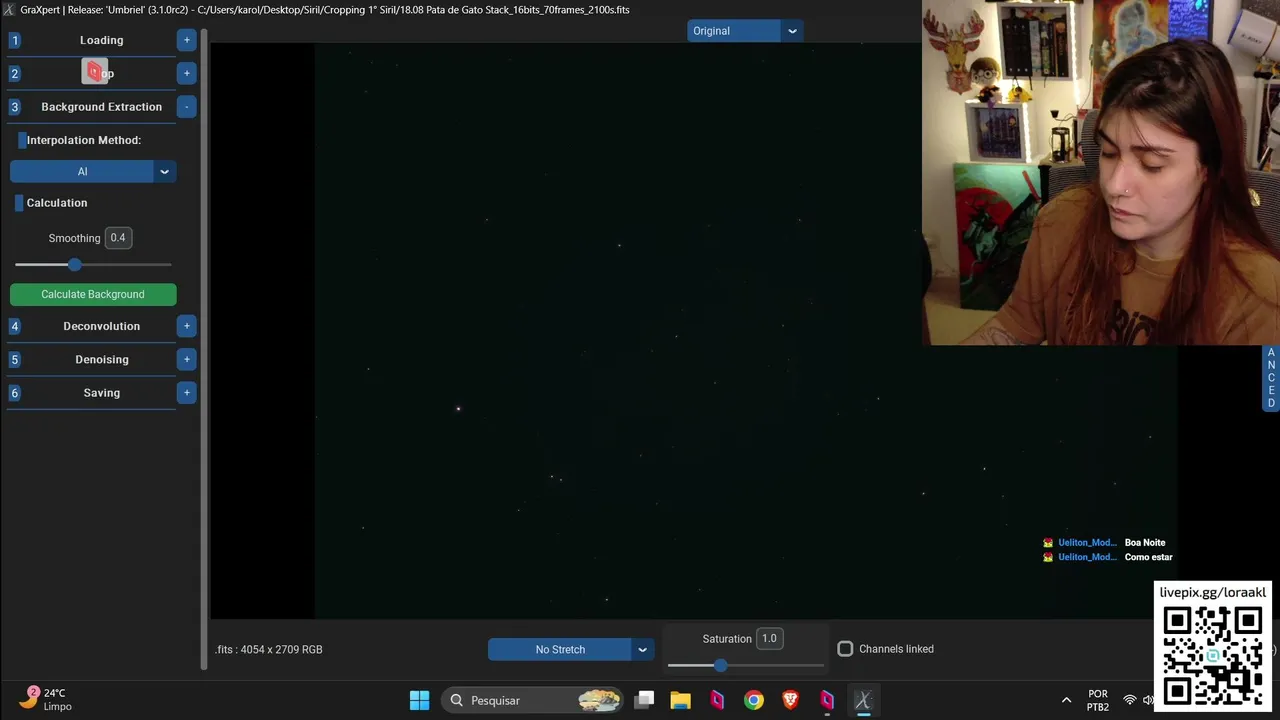Open Brave browser from the taskbar
This screenshot has height=720, width=1280.
coord(790,700)
